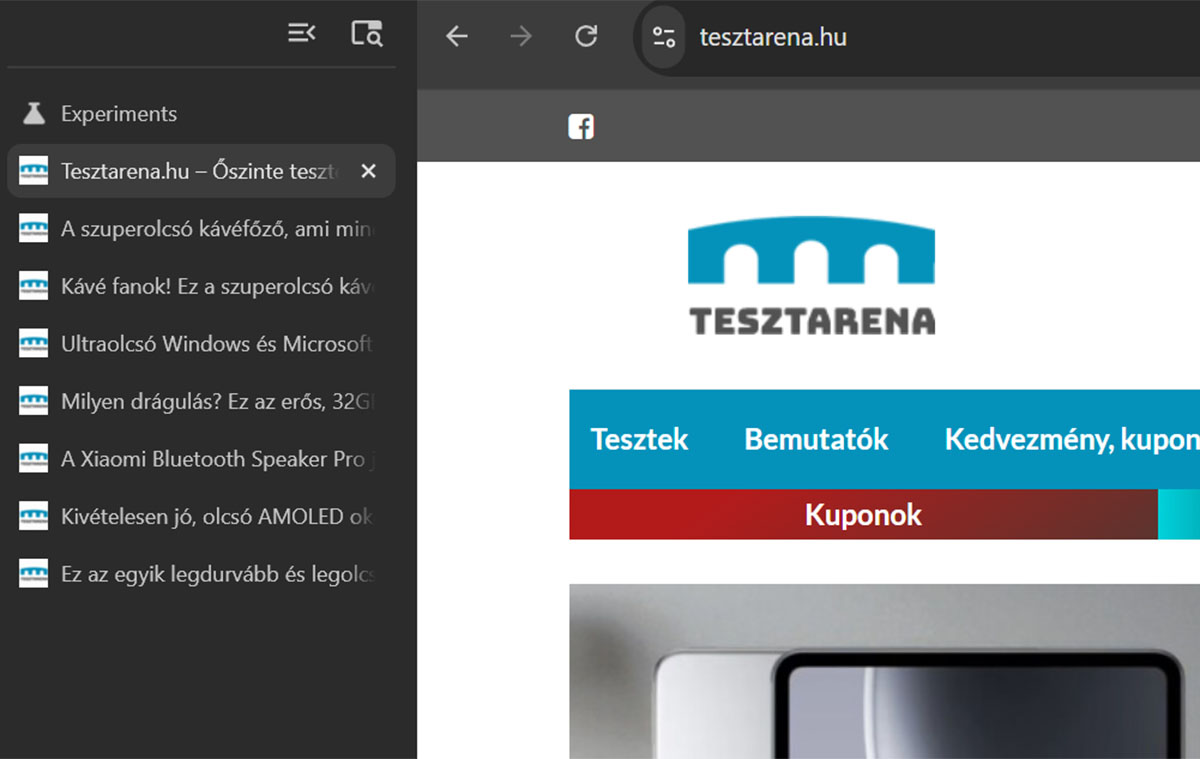Viewport: 1200px width, 759px height.
Task: Open 'A Xiaomi Bluetooth Speaker Pro' tab
Action: [x=215, y=459]
